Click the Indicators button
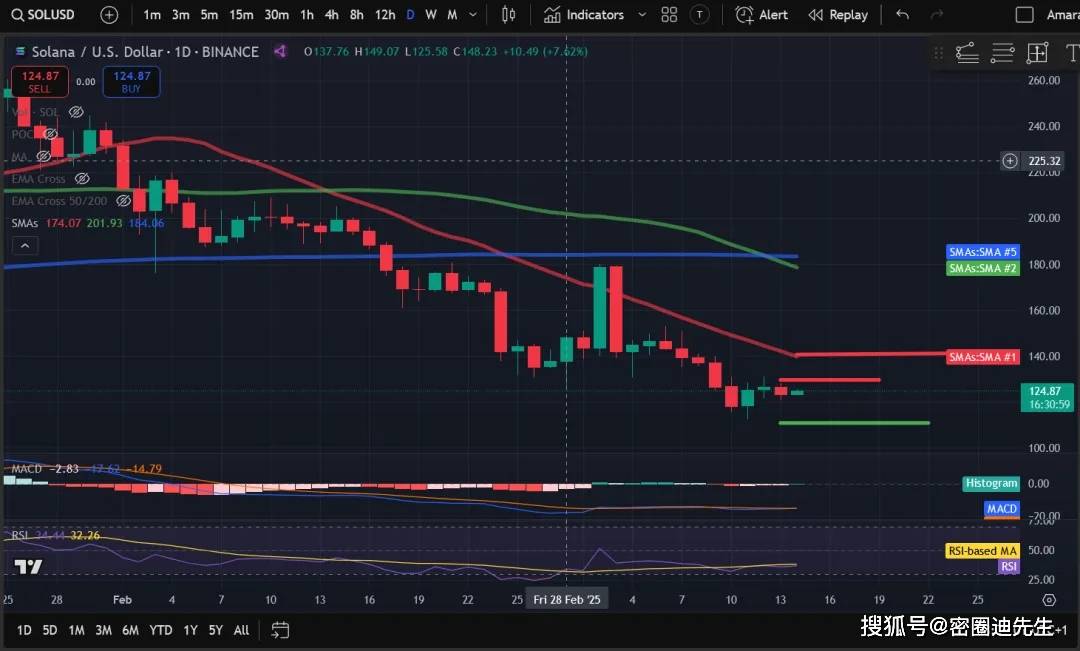The width and height of the screenshot is (1080, 651). pyautogui.click(x=584, y=15)
